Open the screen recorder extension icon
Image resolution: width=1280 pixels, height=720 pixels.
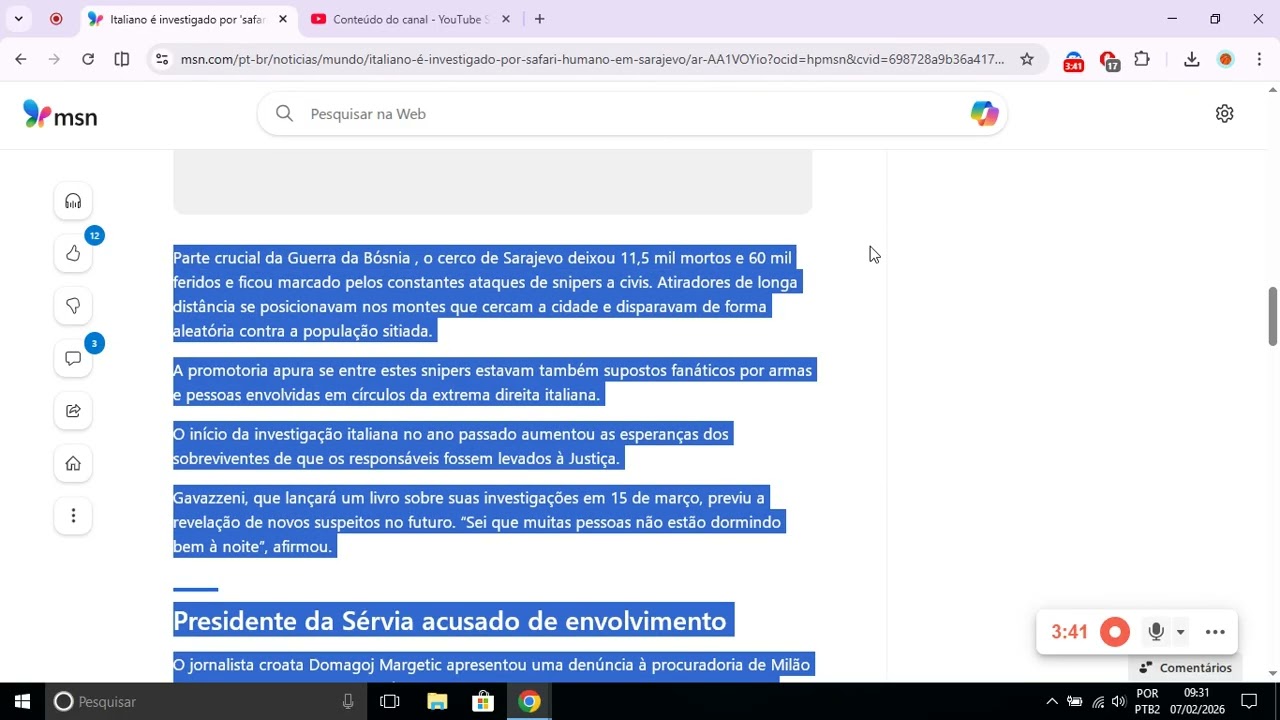[1073, 60]
